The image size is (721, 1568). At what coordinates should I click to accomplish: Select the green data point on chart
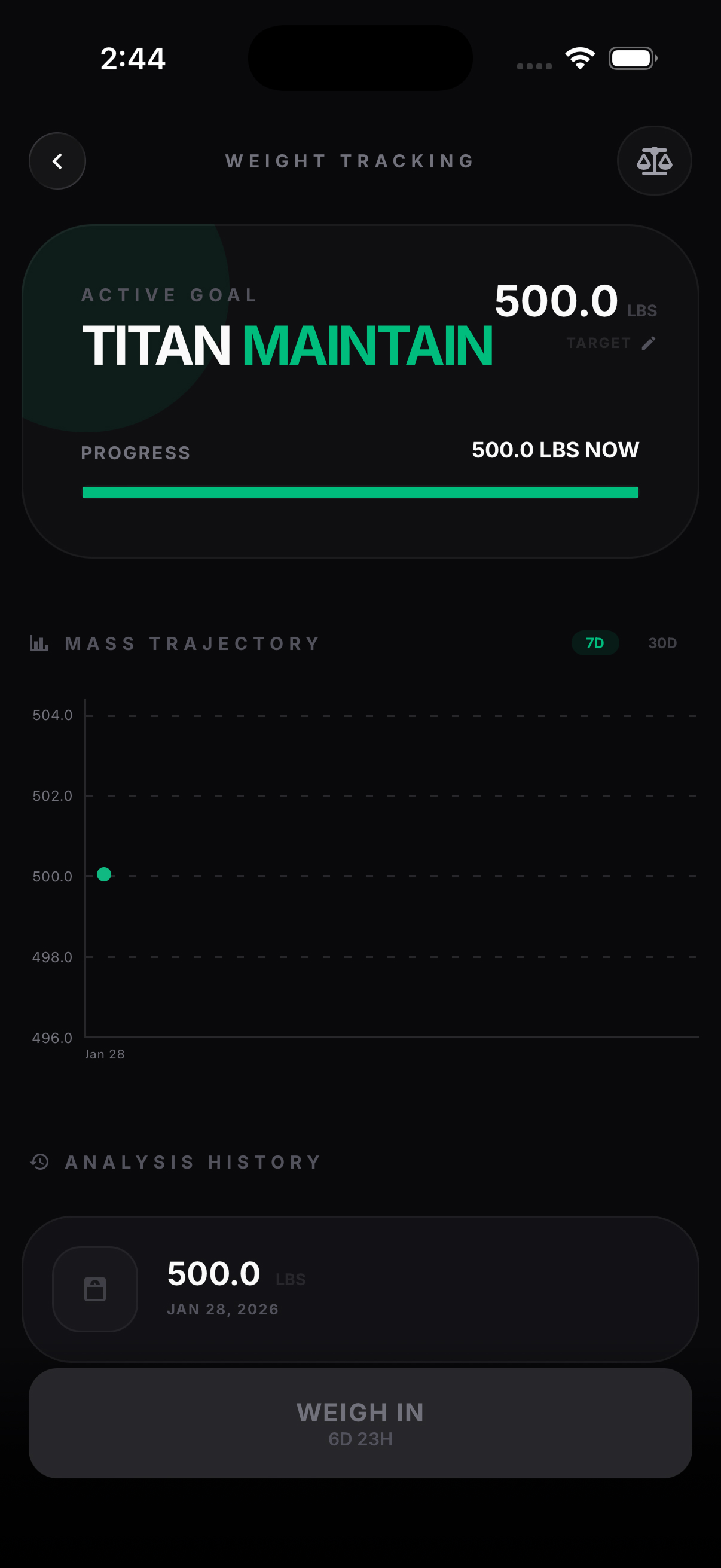pos(104,875)
